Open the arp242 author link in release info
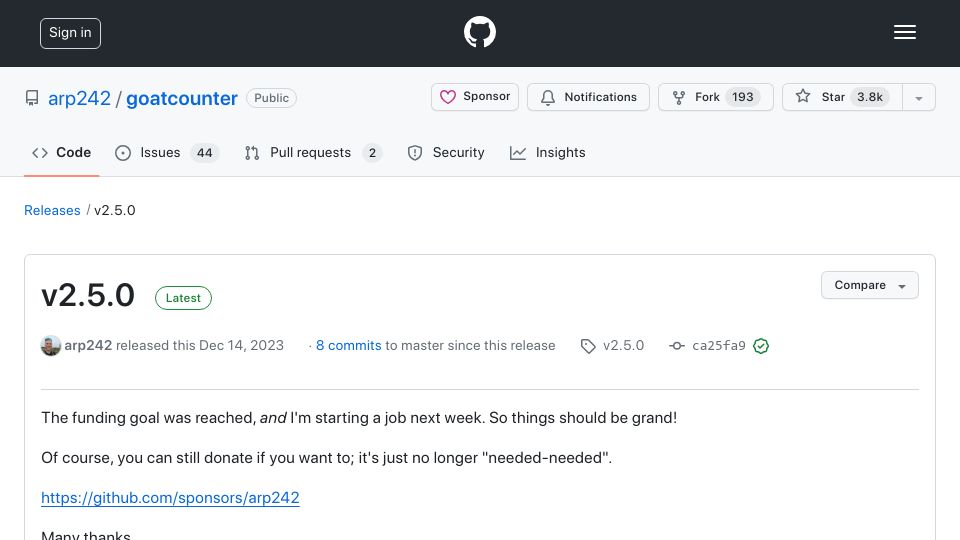The image size is (960, 540). pyautogui.click(x=88, y=345)
